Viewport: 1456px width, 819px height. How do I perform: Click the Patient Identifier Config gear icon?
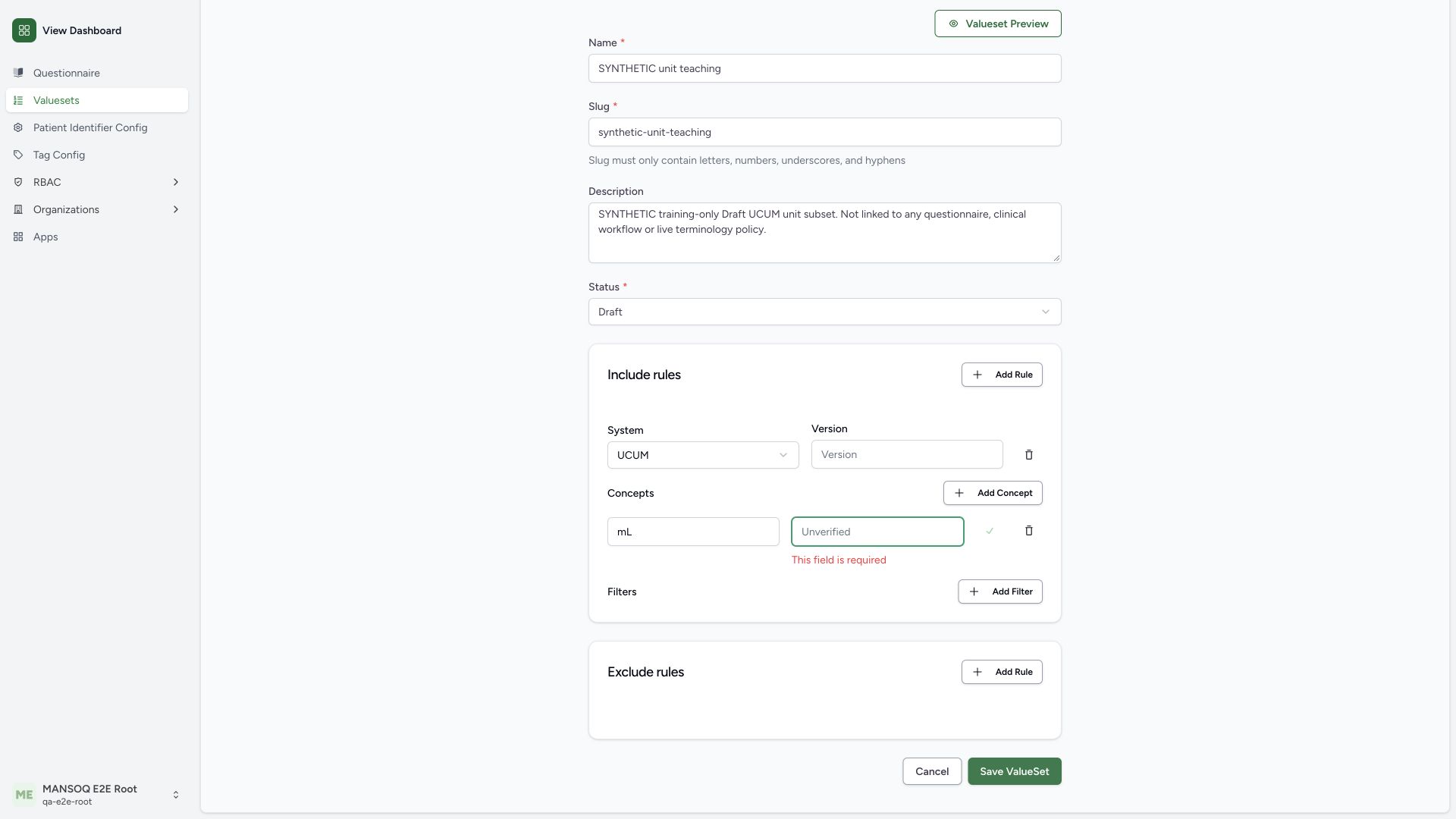[x=18, y=127]
